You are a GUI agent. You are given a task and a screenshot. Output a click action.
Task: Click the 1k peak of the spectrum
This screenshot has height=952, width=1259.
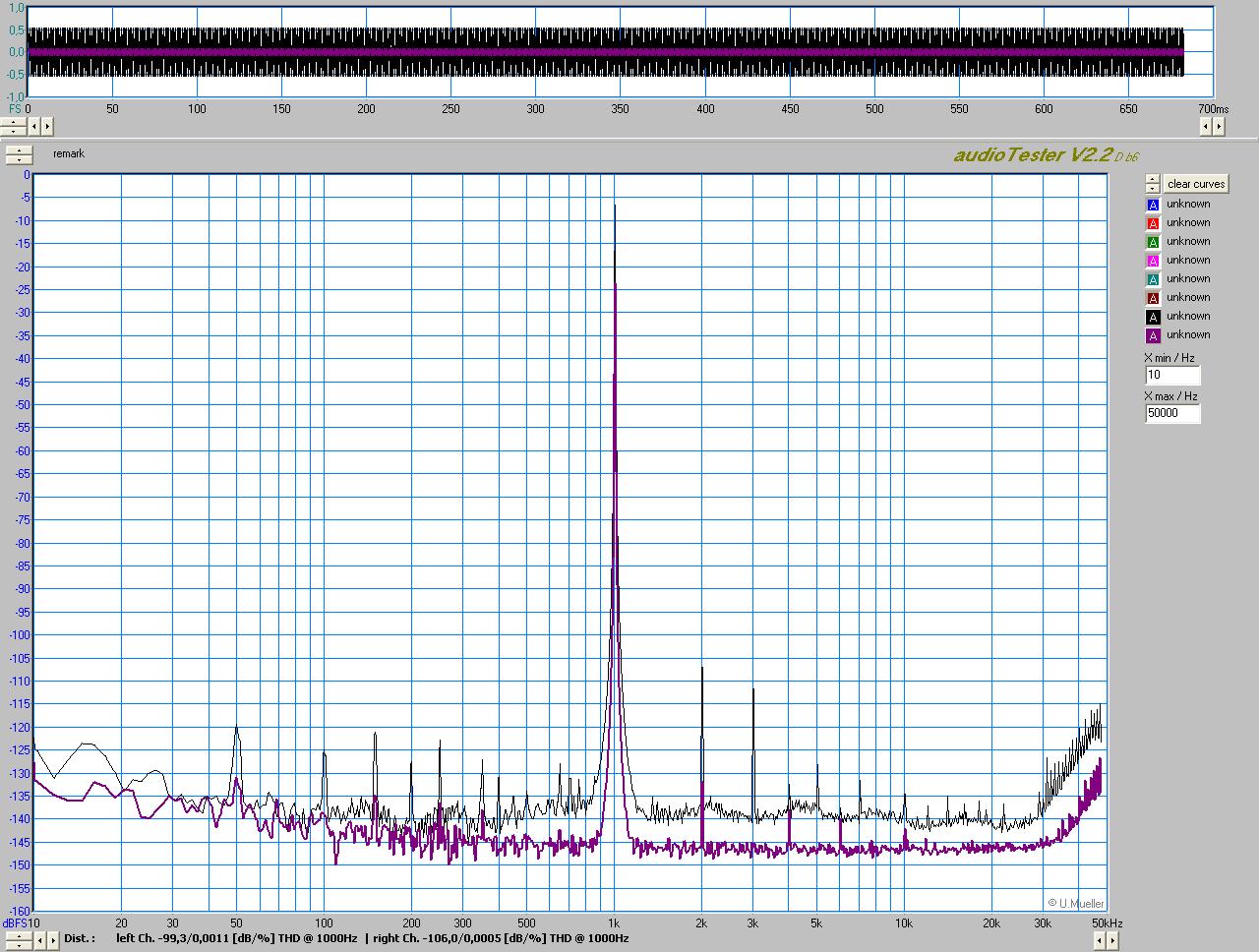click(x=615, y=207)
